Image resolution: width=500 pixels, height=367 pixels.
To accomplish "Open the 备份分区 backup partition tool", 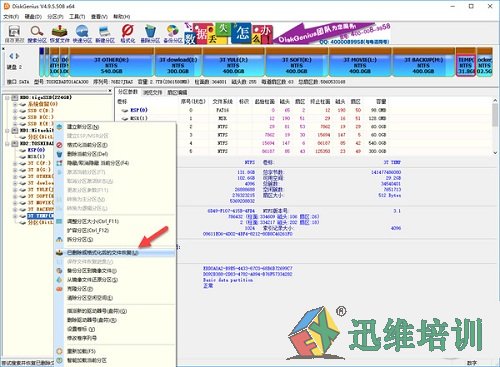I will click(173, 34).
